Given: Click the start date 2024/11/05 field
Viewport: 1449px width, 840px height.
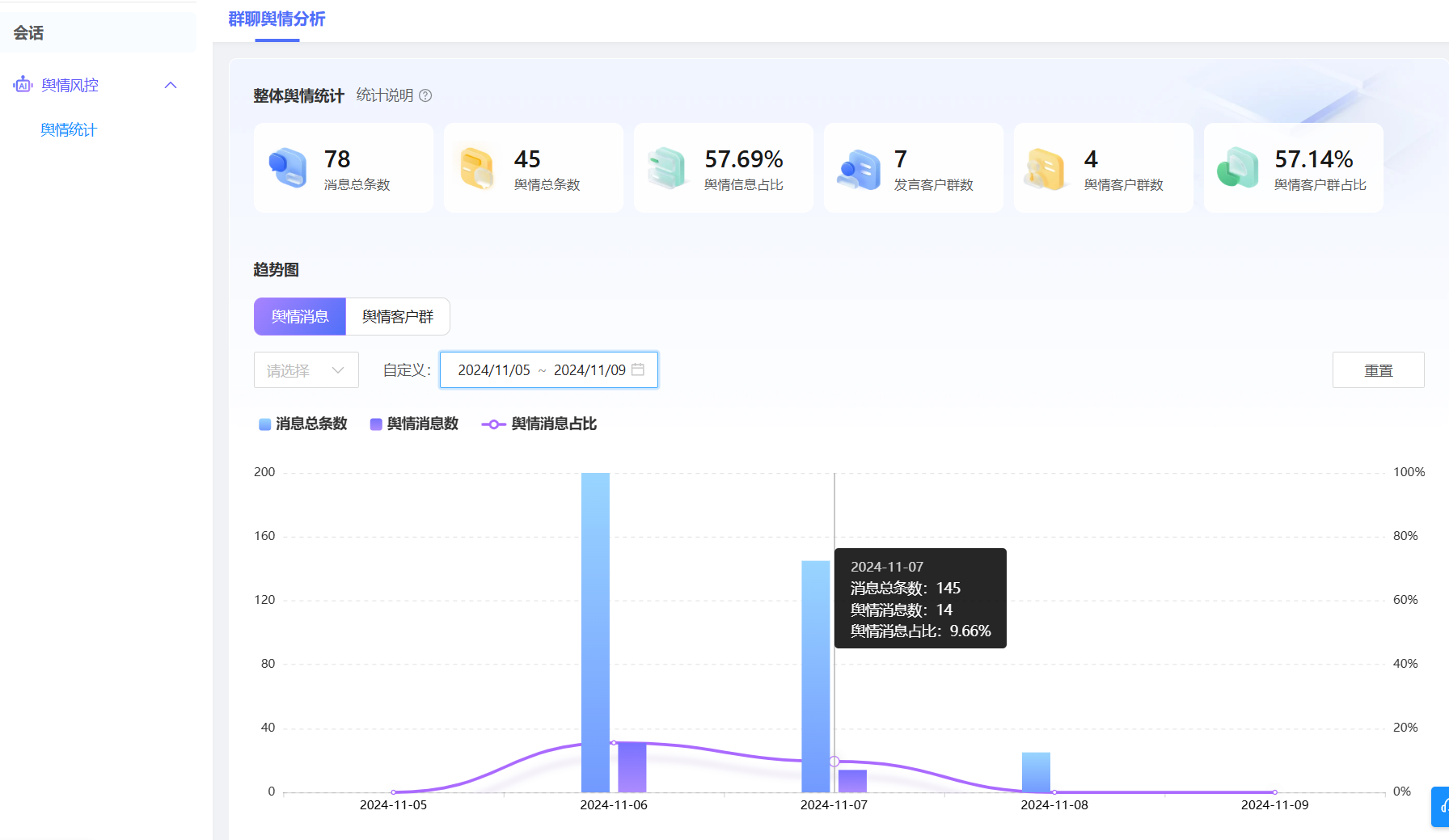Looking at the screenshot, I should point(494,370).
